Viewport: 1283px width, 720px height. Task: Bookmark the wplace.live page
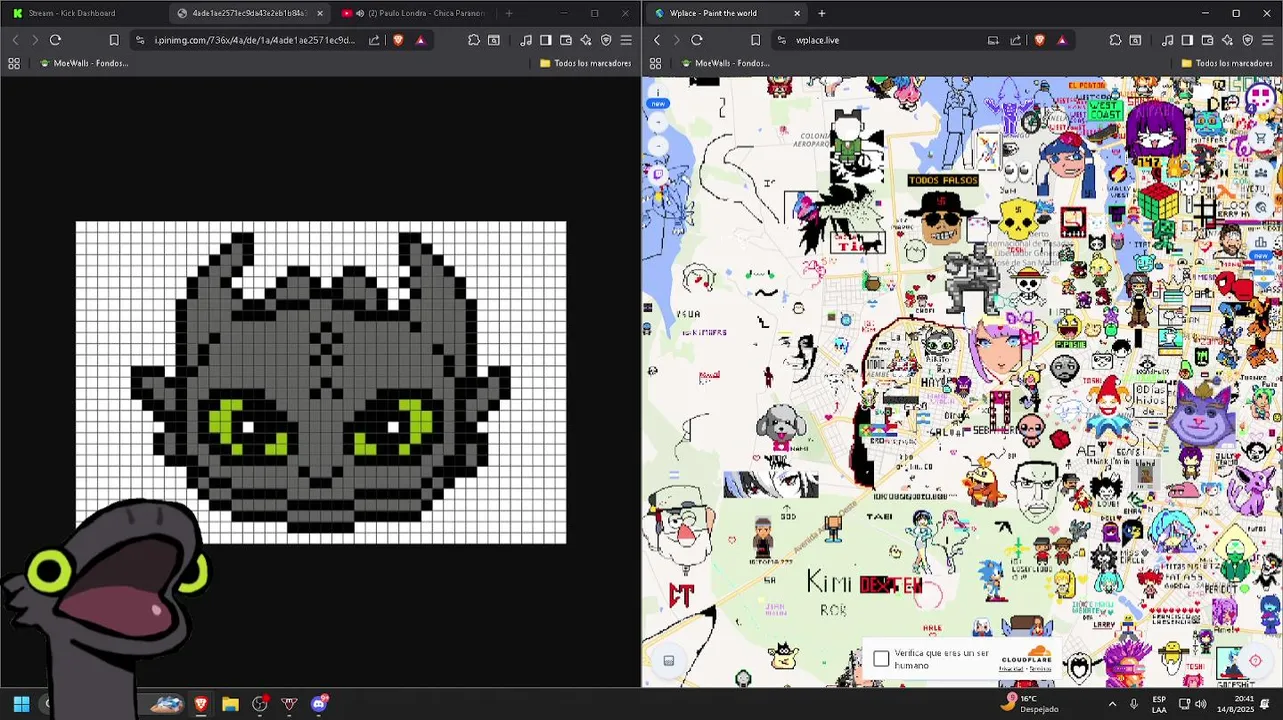[x=755, y=40]
